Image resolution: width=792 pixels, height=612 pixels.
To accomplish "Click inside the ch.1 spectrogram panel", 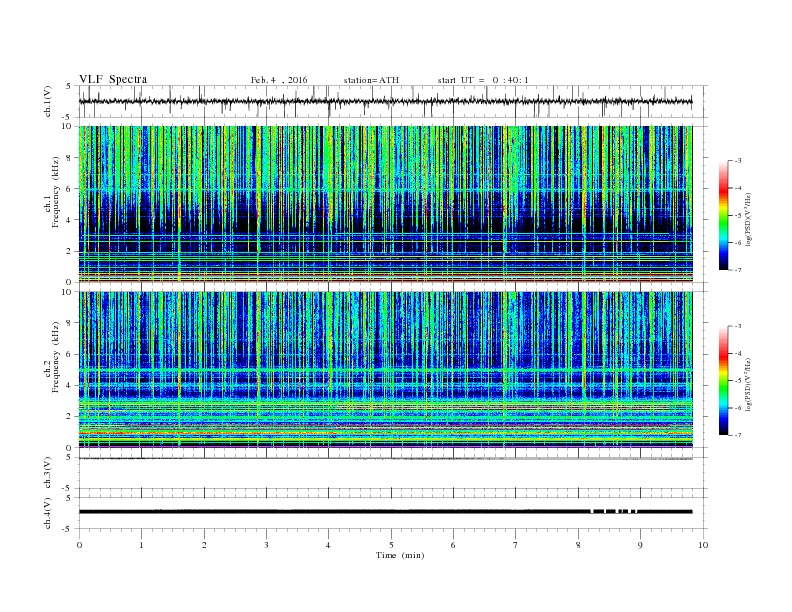I will (385, 204).
